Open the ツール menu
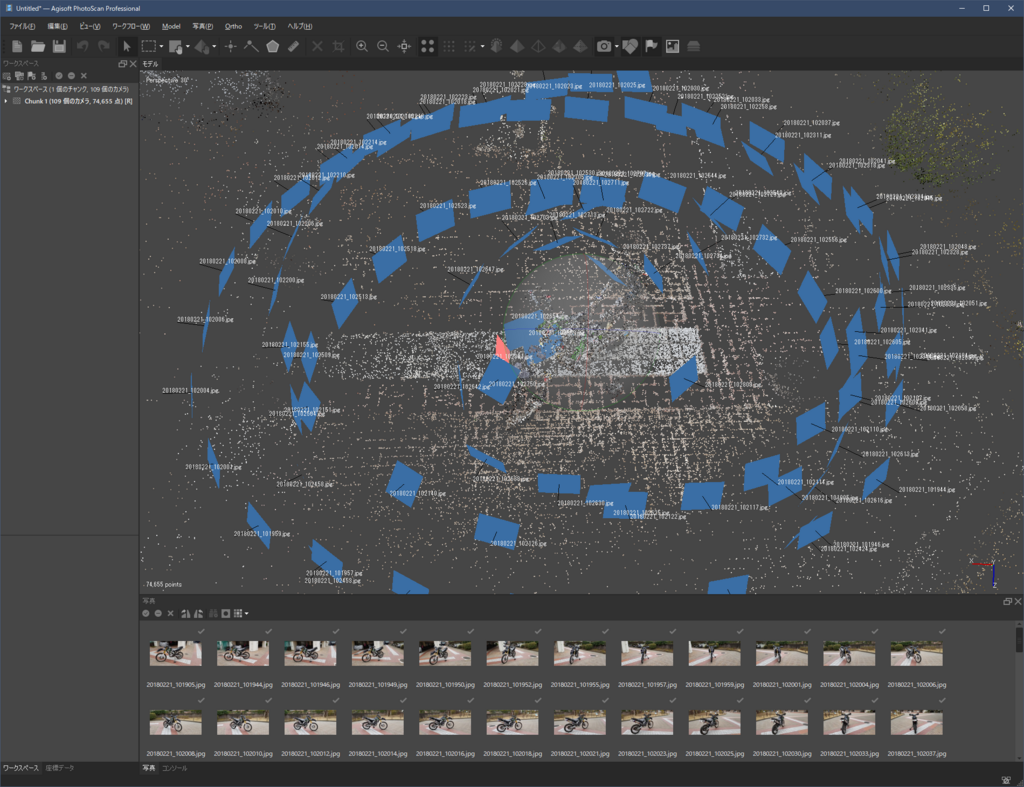The width and height of the screenshot is (1024, 787). pyautogui.click(x=264, y=26)
